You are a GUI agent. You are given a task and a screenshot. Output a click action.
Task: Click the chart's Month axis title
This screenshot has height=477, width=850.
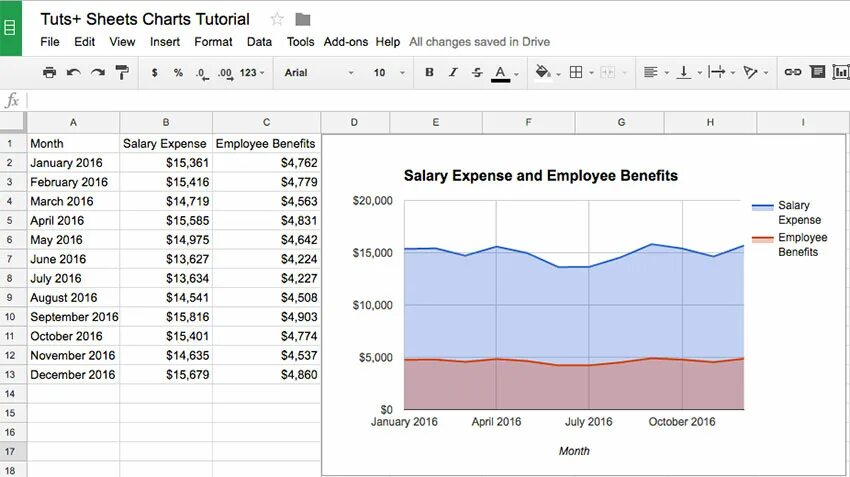tap(574, 451)
